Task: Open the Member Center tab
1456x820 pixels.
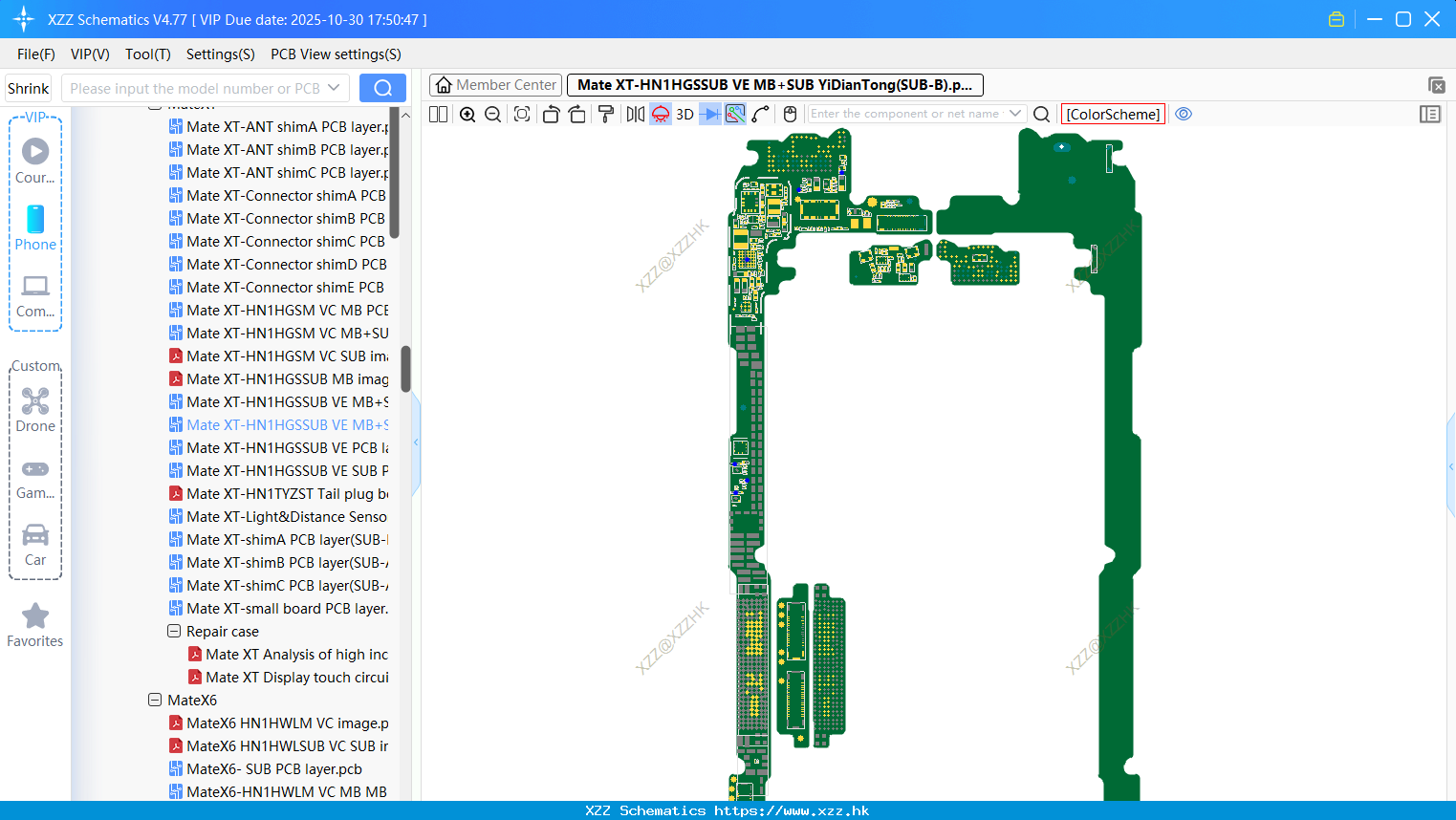Action: point(496,85)
